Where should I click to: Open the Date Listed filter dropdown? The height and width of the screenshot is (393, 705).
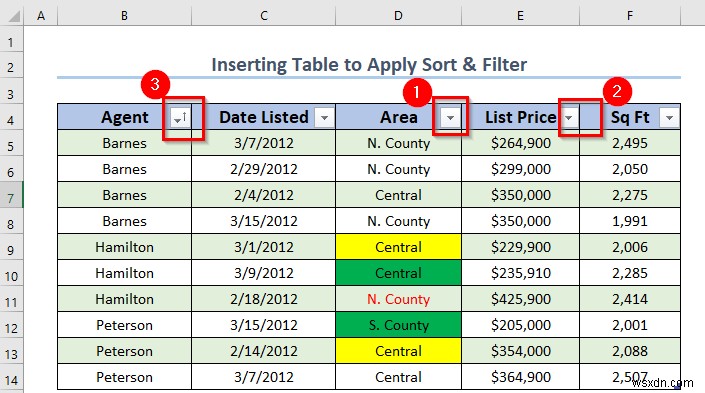324,118
